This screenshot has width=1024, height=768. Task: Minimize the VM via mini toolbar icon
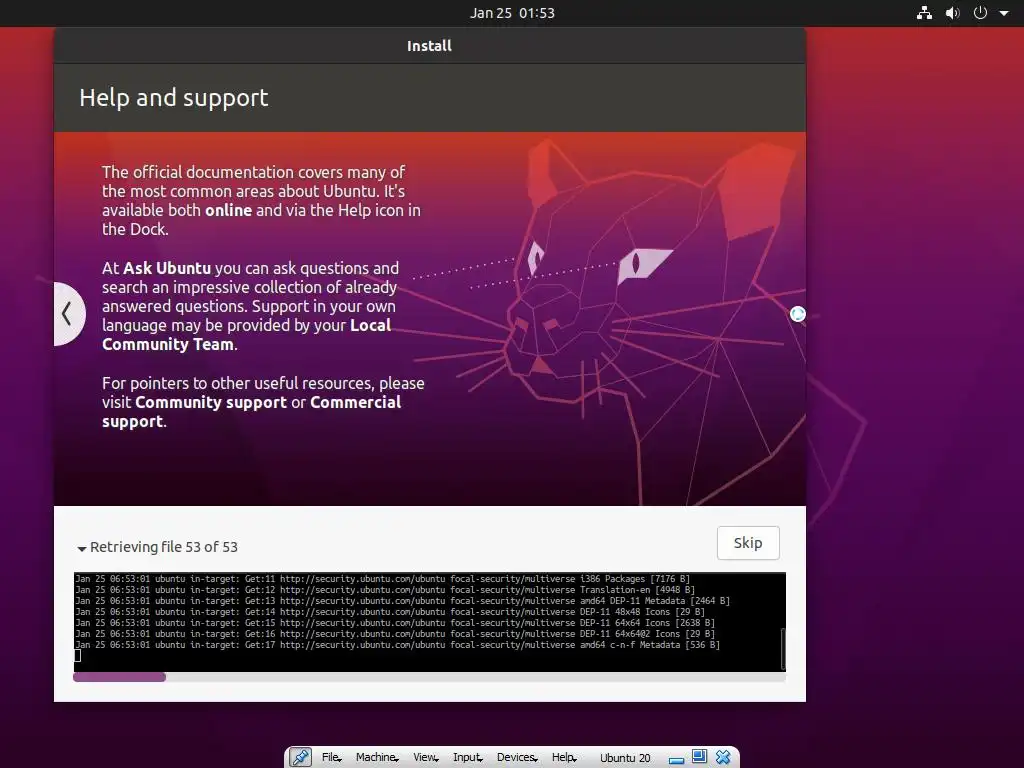677,760
